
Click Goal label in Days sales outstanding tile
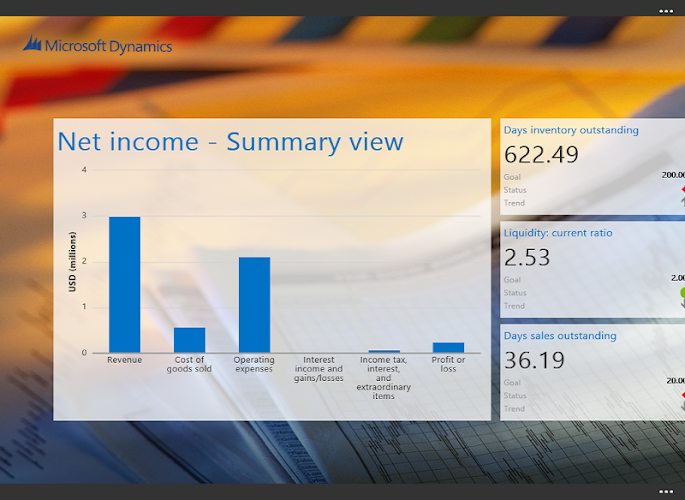[512, 383]
